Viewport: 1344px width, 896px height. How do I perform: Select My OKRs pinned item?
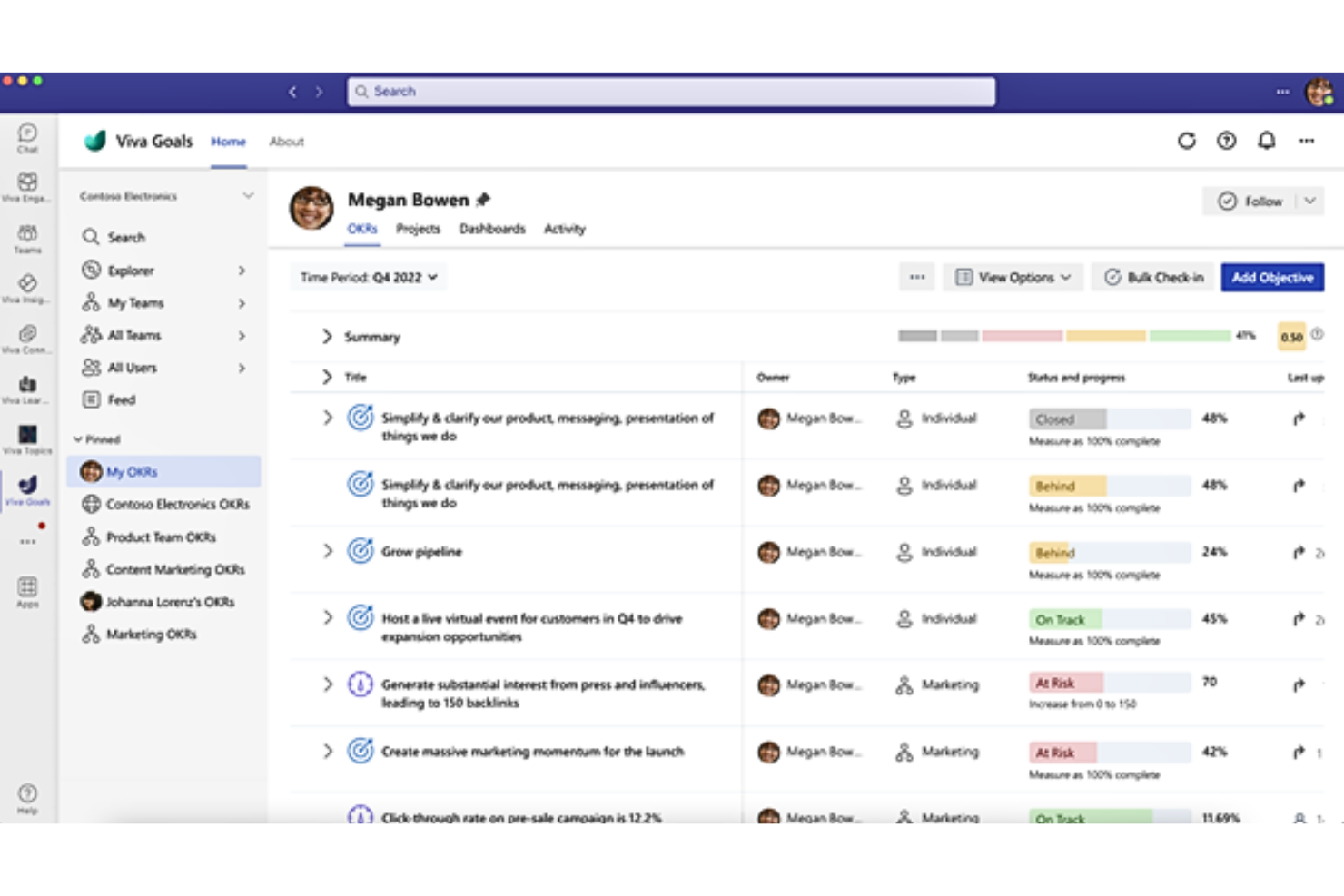pos(163,472)
